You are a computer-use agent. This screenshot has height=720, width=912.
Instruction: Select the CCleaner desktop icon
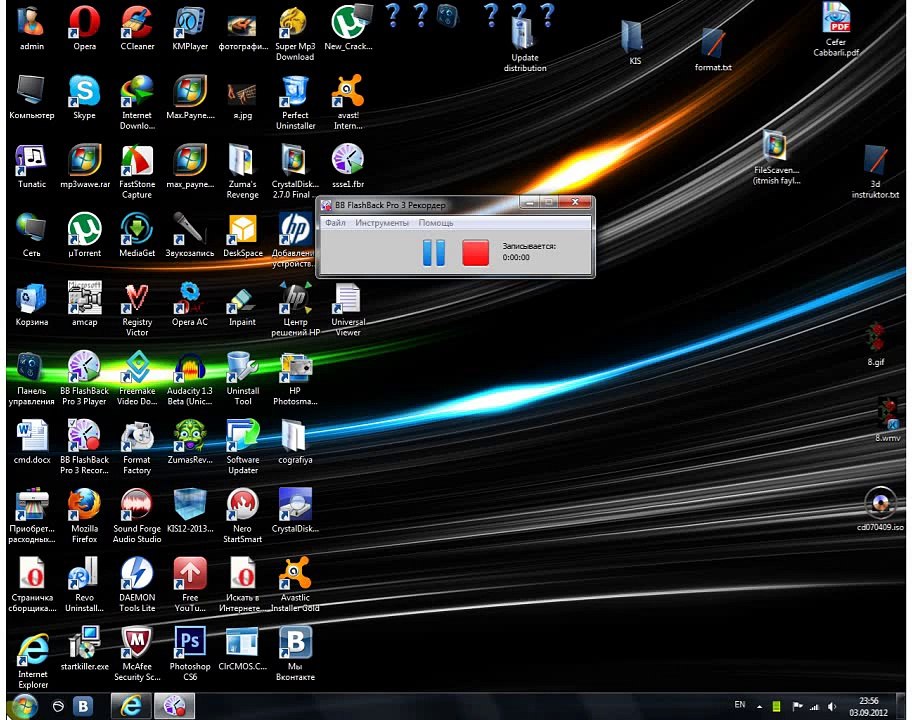(x=137, y=28)
